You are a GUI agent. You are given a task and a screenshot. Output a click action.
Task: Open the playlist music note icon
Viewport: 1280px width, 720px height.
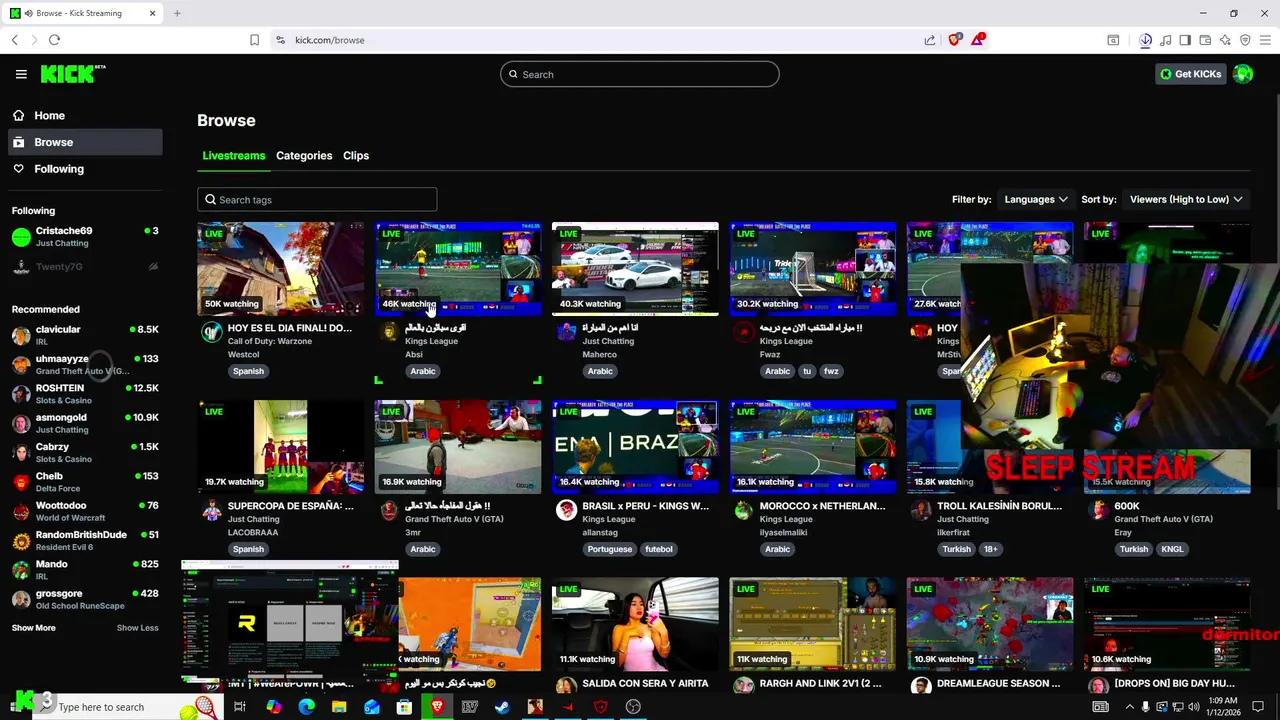[1166, 40]
